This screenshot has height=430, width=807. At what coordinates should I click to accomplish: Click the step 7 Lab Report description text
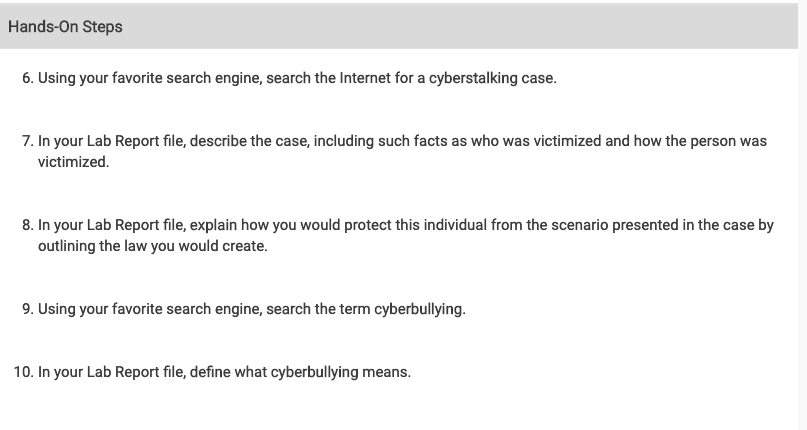coord(402,151)
